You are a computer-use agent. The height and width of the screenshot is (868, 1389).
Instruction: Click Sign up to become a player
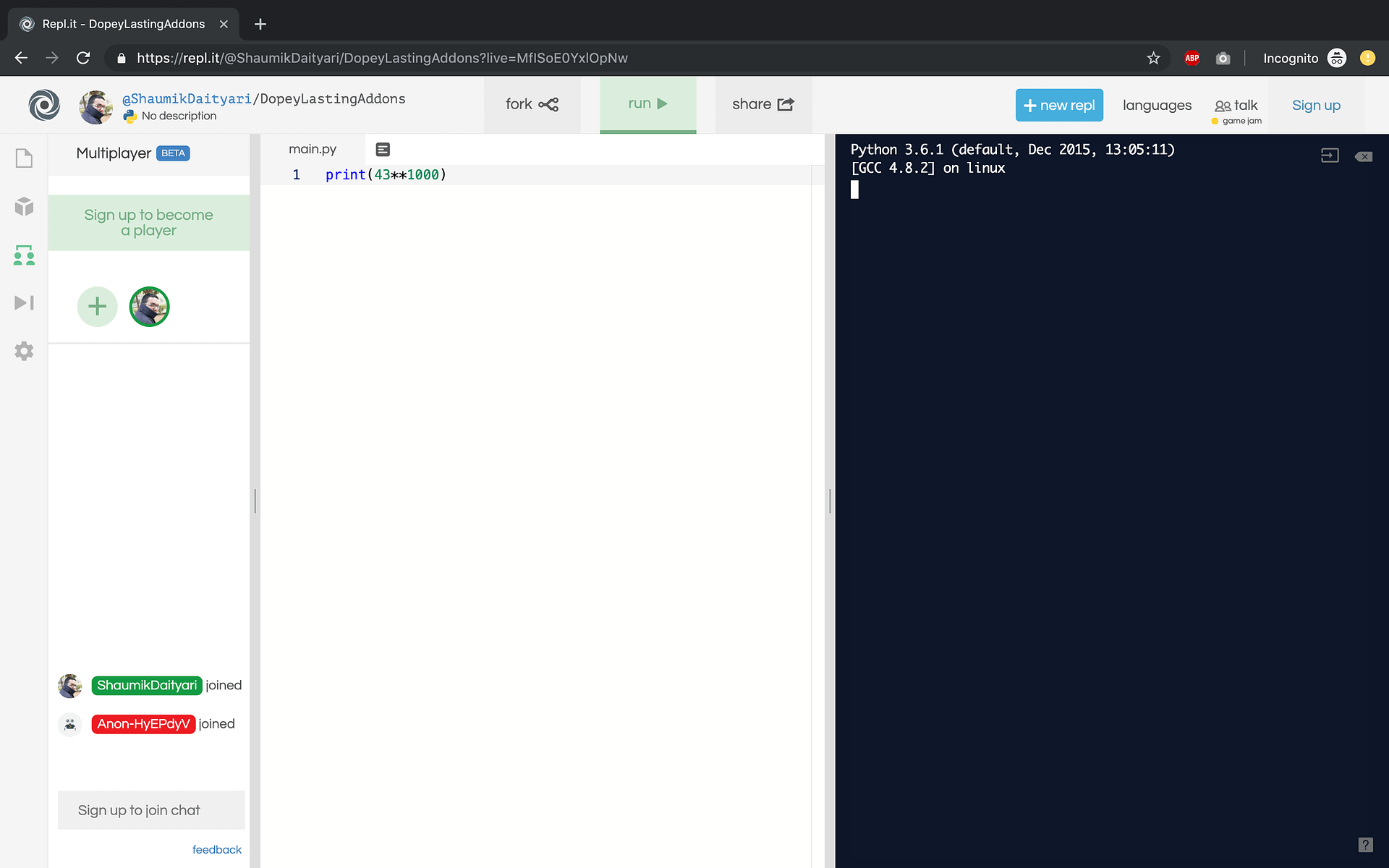[x=148, y=223]
